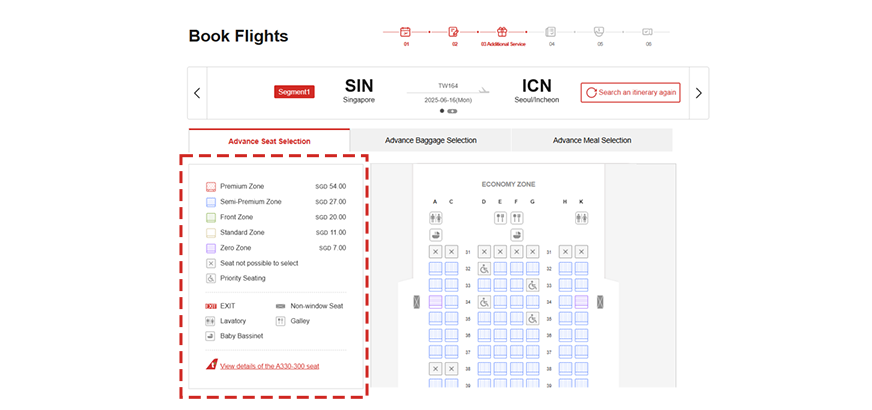Click the Segment1 red label
Image resolution: width=872 pixels, height=410 pixels.
294,92
